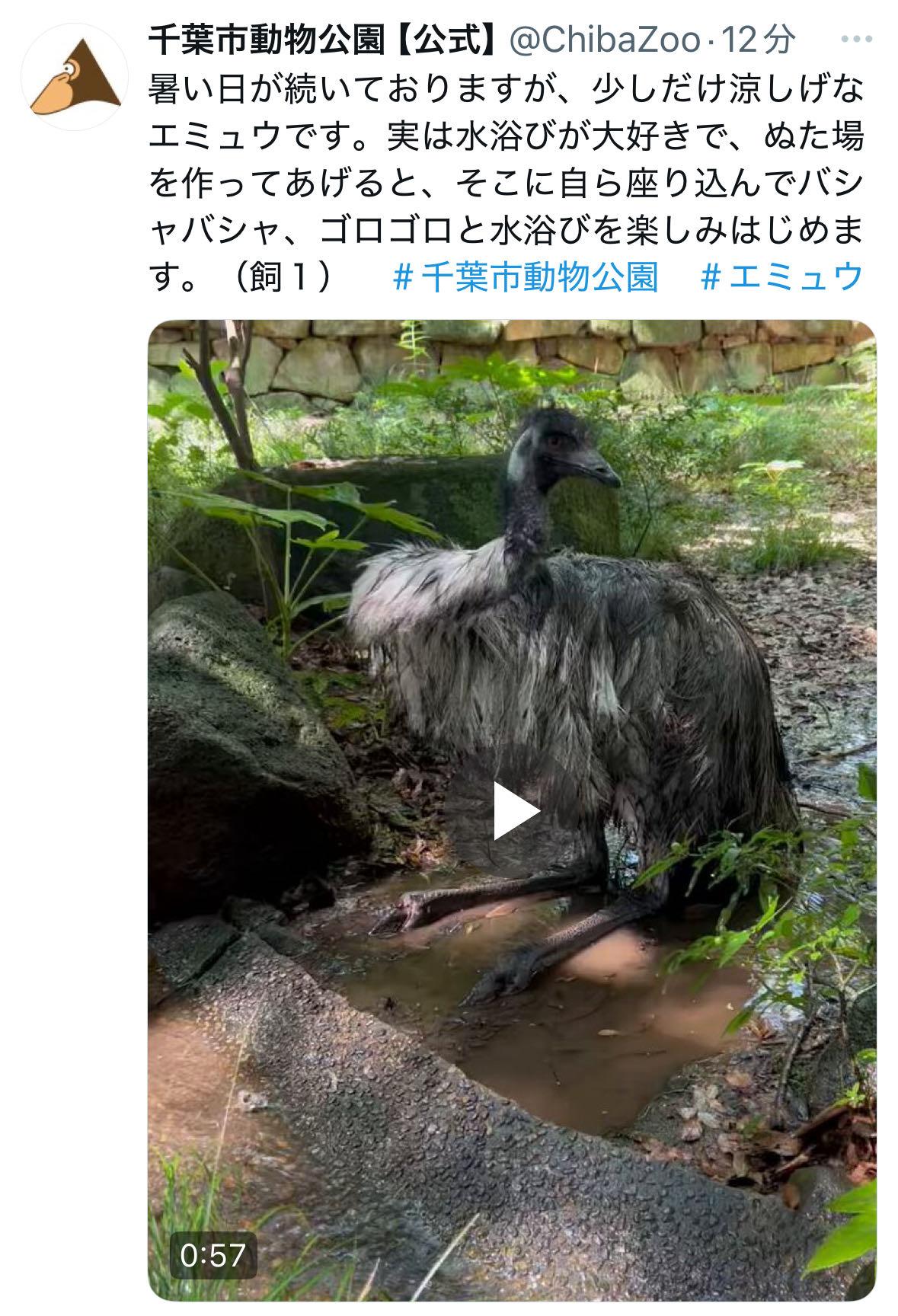Click the stone wall atop the video
898x1316 pixels.
[511, 356]
